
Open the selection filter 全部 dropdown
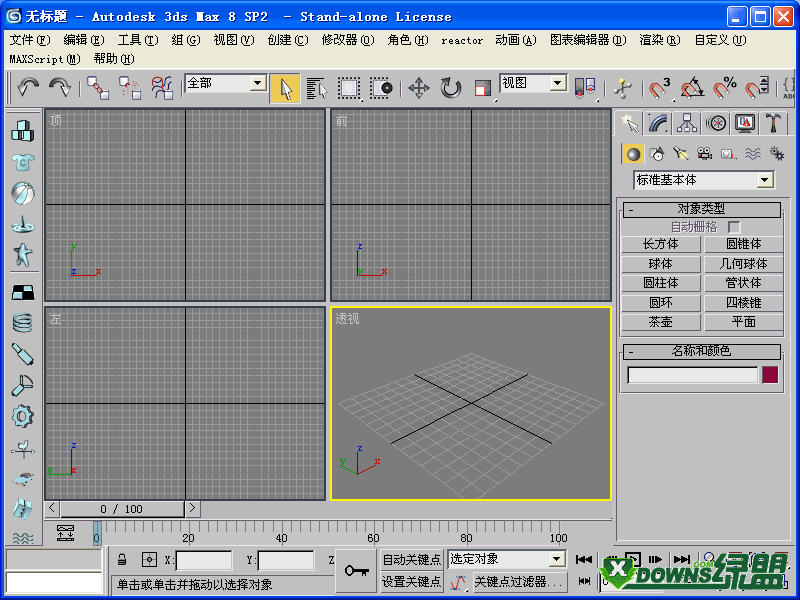[x=258, y=83]
